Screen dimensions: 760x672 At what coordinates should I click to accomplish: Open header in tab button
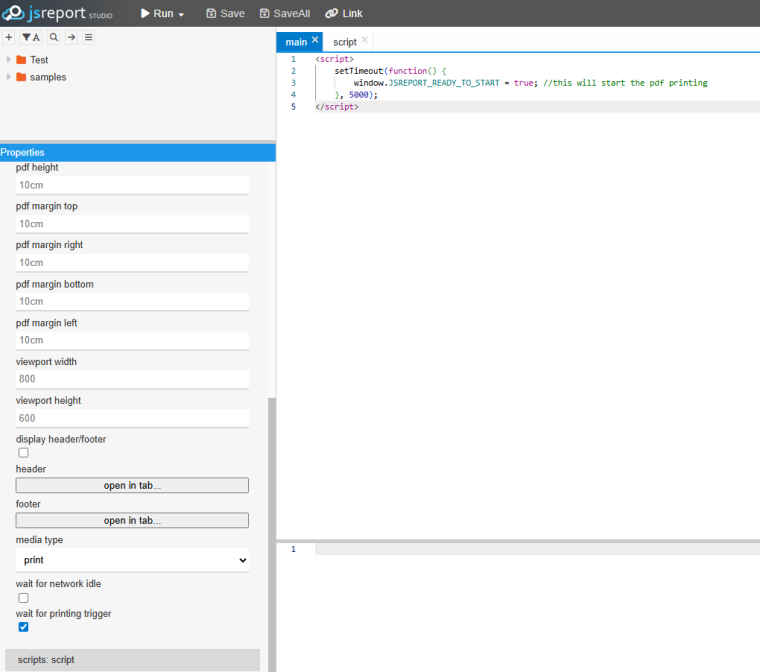pos(132,485)
